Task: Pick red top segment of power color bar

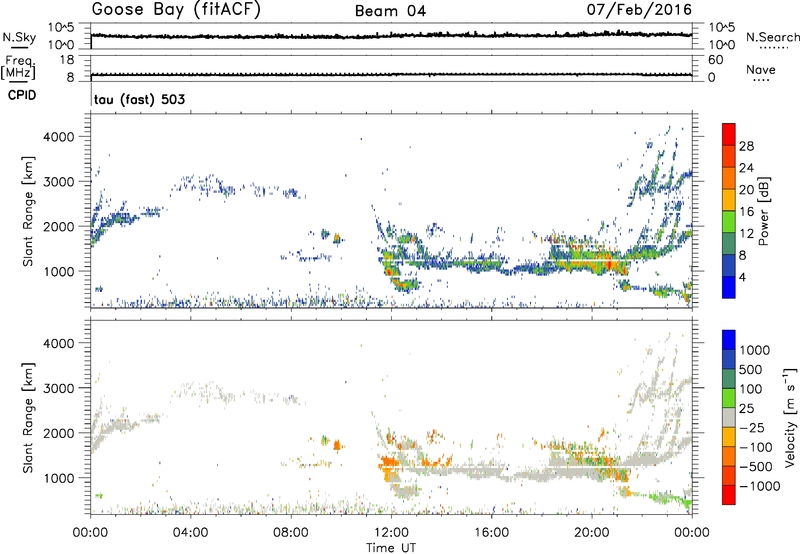Action: pyautogui.click(x=729, y=135)
